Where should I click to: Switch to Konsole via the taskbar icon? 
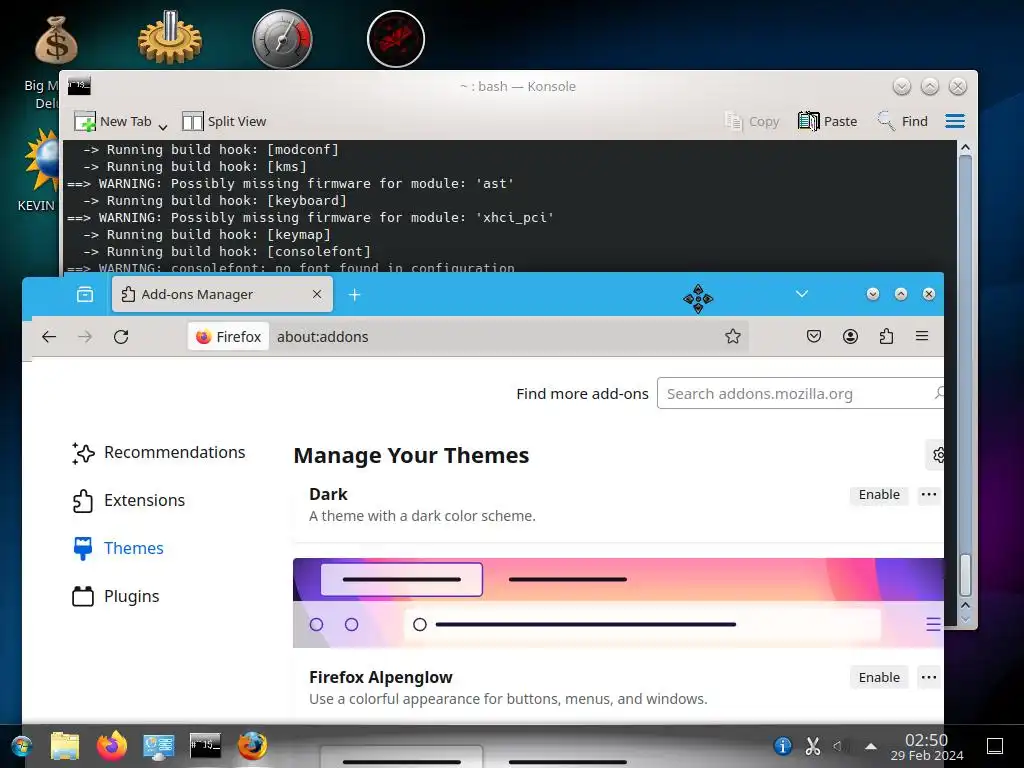click(x=205, y=746)
